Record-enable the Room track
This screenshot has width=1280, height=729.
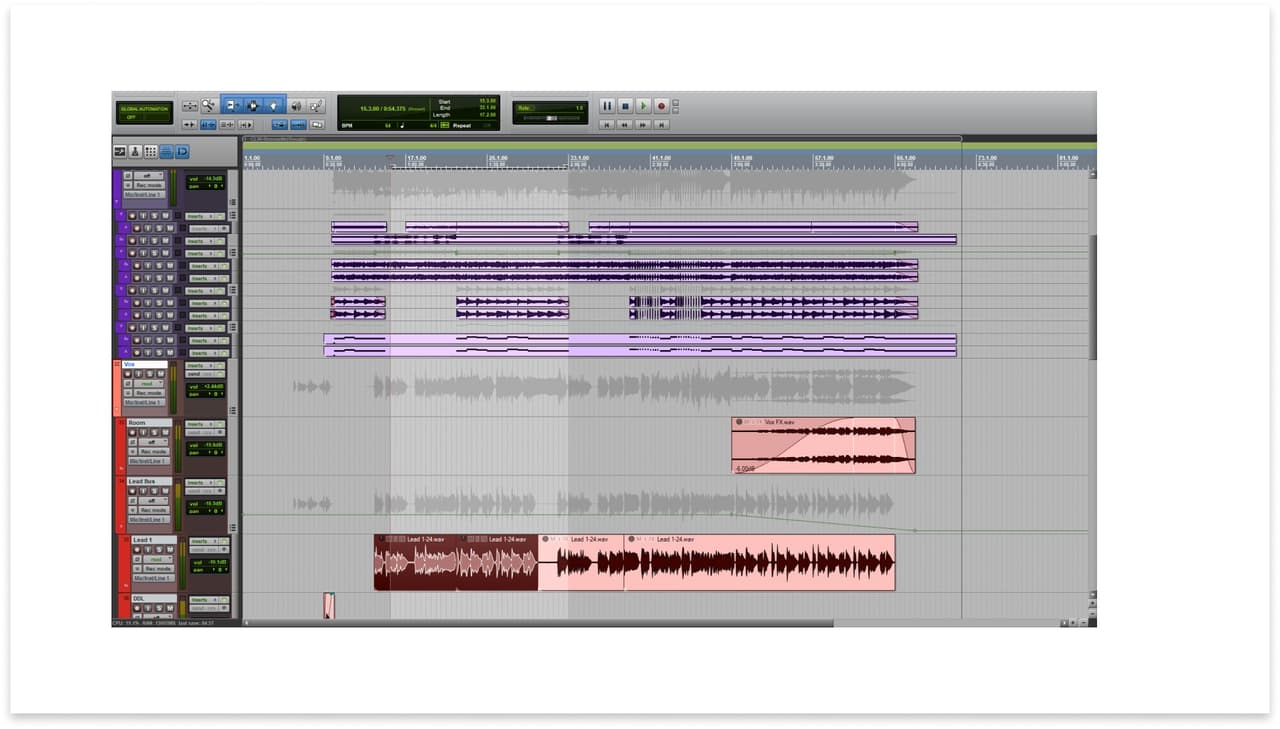pyautogui.click(x=130, y=432)
